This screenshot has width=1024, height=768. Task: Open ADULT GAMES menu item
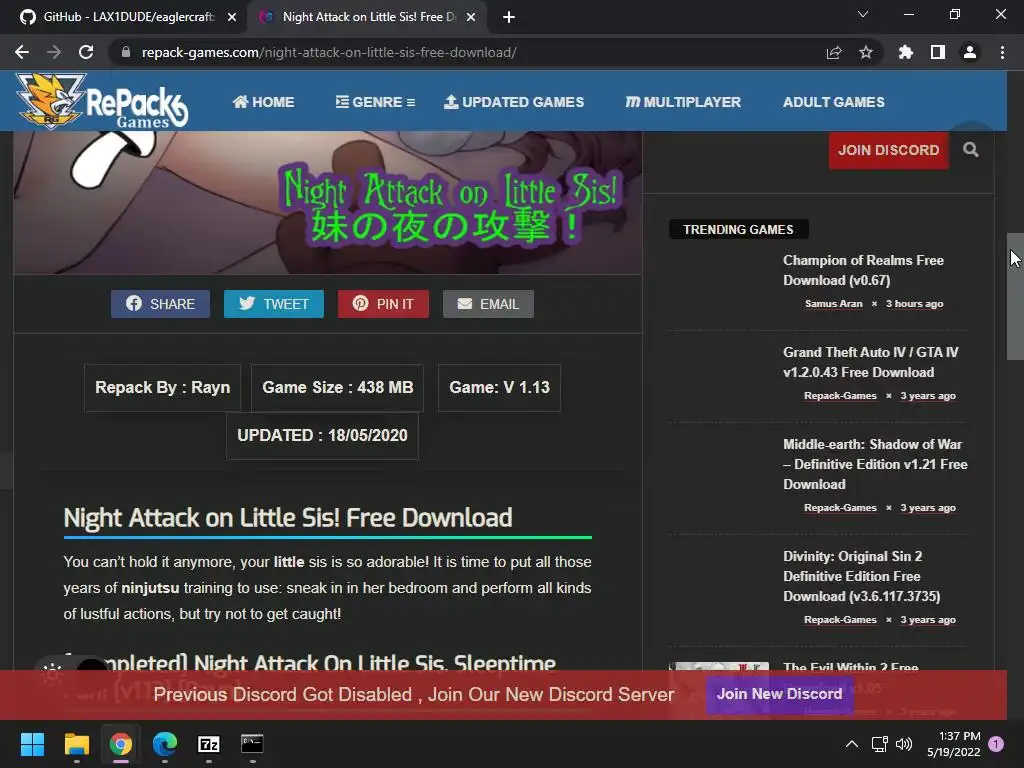tap(833, 102)
